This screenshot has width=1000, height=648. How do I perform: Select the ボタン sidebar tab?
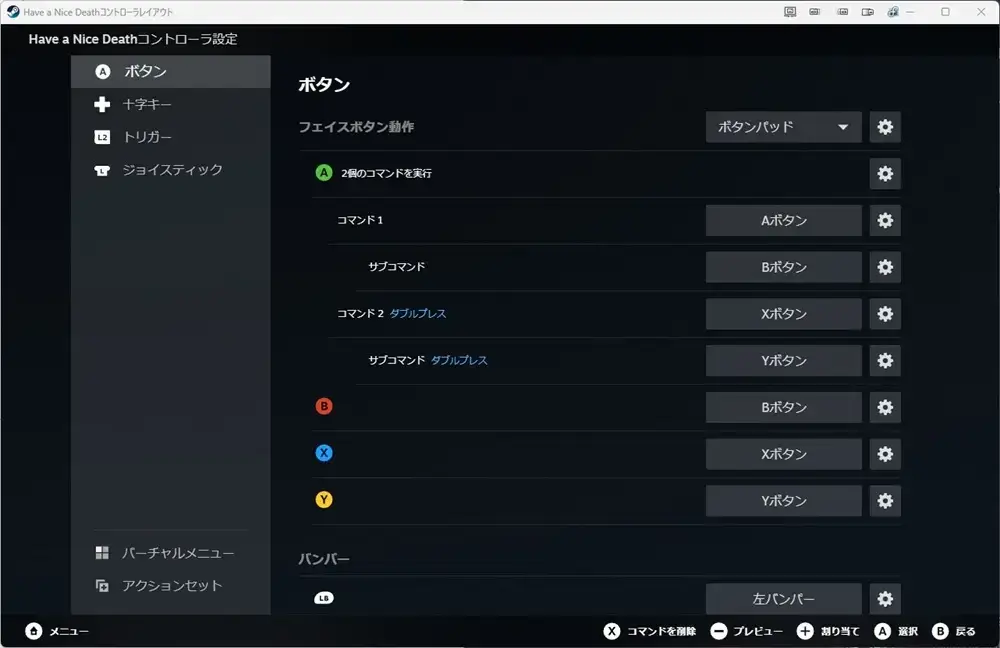171,71
